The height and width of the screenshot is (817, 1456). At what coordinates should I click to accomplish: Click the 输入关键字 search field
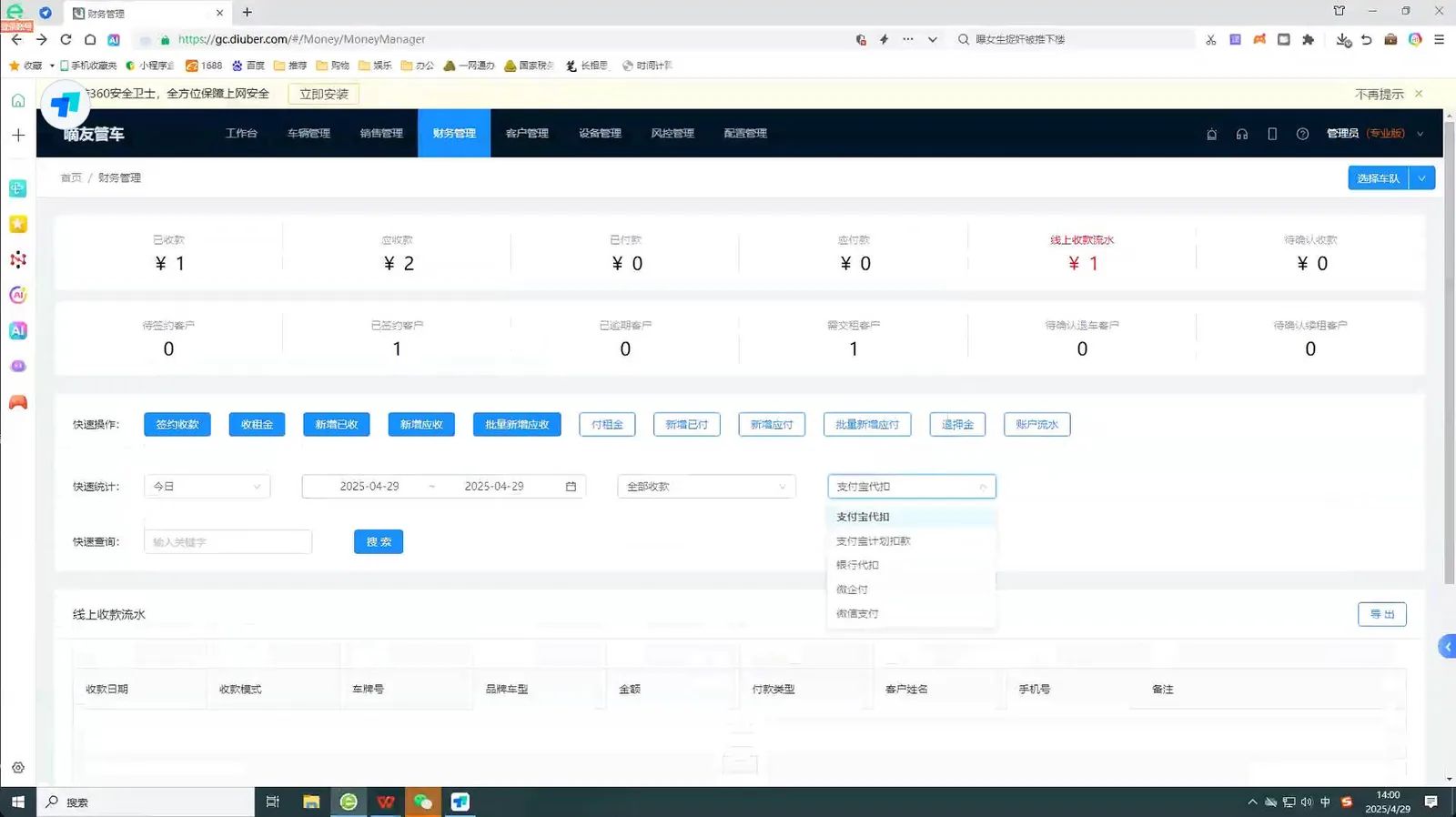(227, 541)
